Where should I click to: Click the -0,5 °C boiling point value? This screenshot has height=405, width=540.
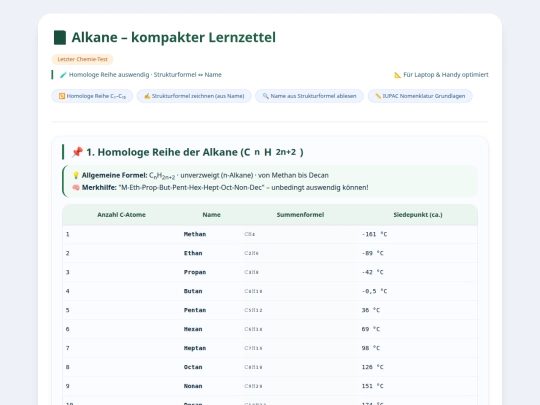pos(374,291)
